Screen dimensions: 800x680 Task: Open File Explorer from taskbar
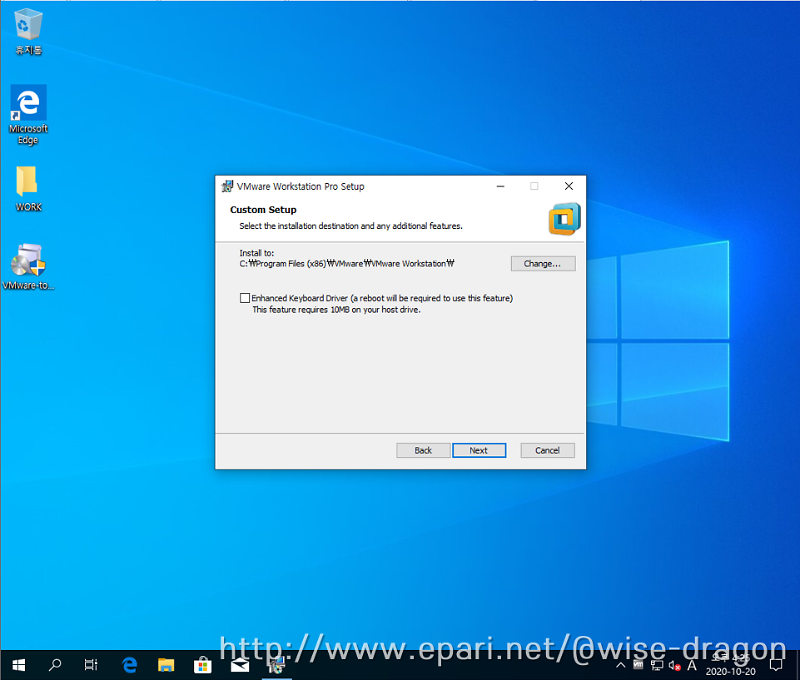166,665
